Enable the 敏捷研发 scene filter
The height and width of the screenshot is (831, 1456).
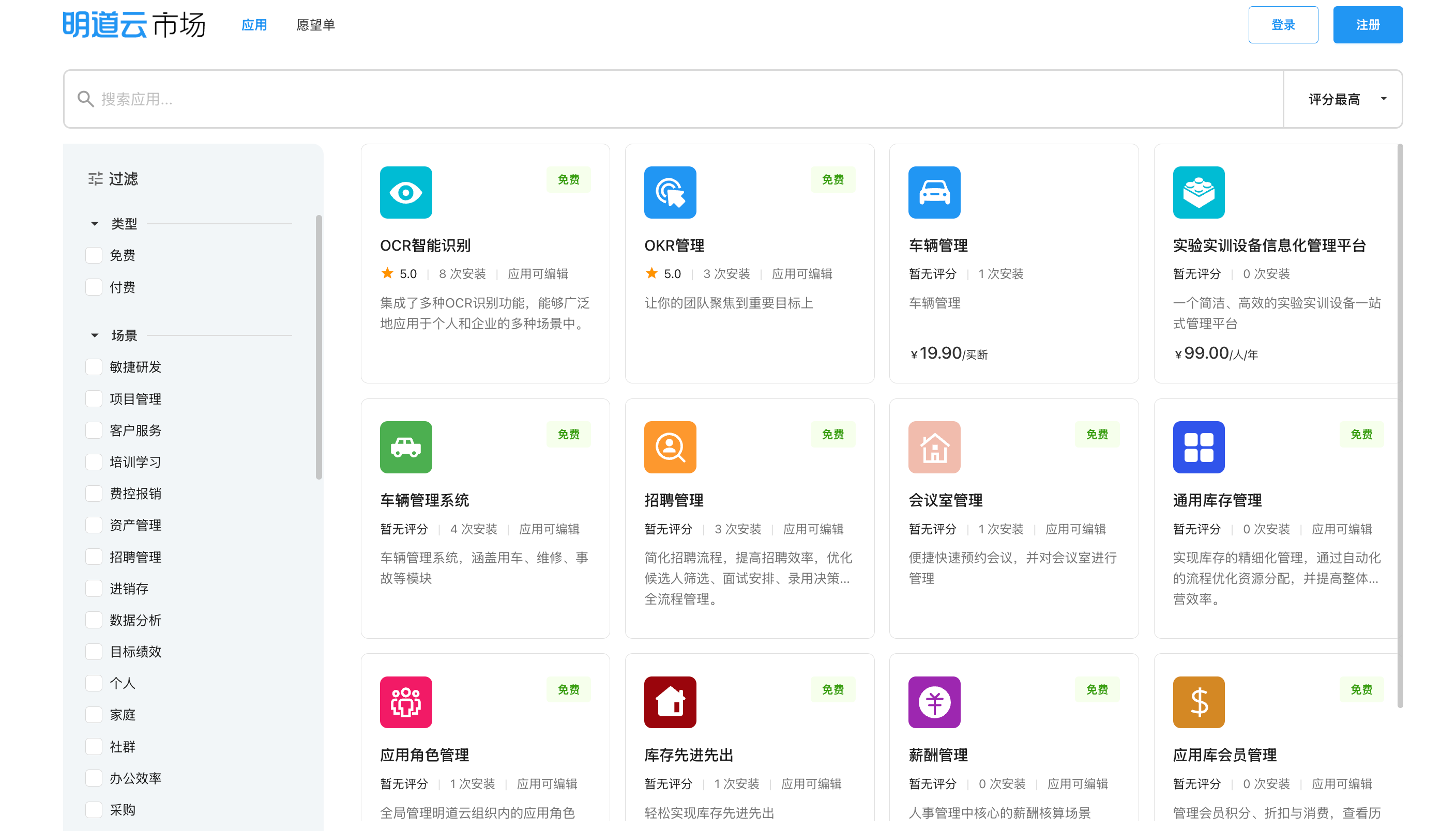click(94, 366)
